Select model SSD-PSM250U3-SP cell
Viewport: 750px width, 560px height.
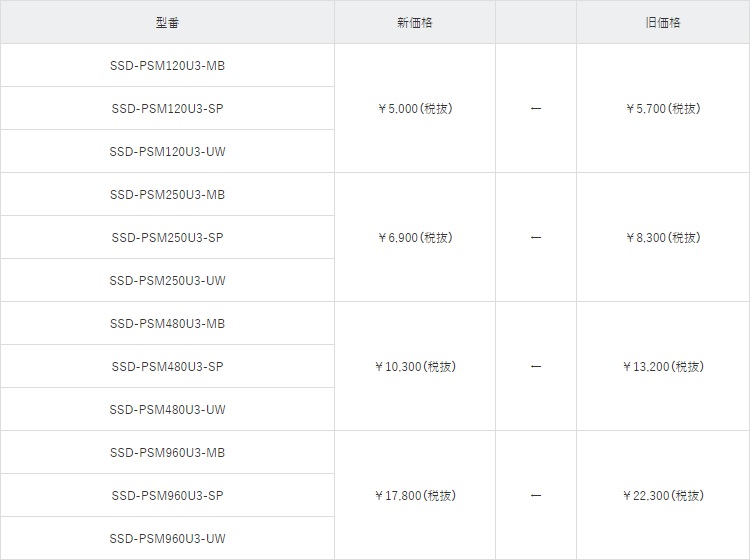[x=167, y=237]
